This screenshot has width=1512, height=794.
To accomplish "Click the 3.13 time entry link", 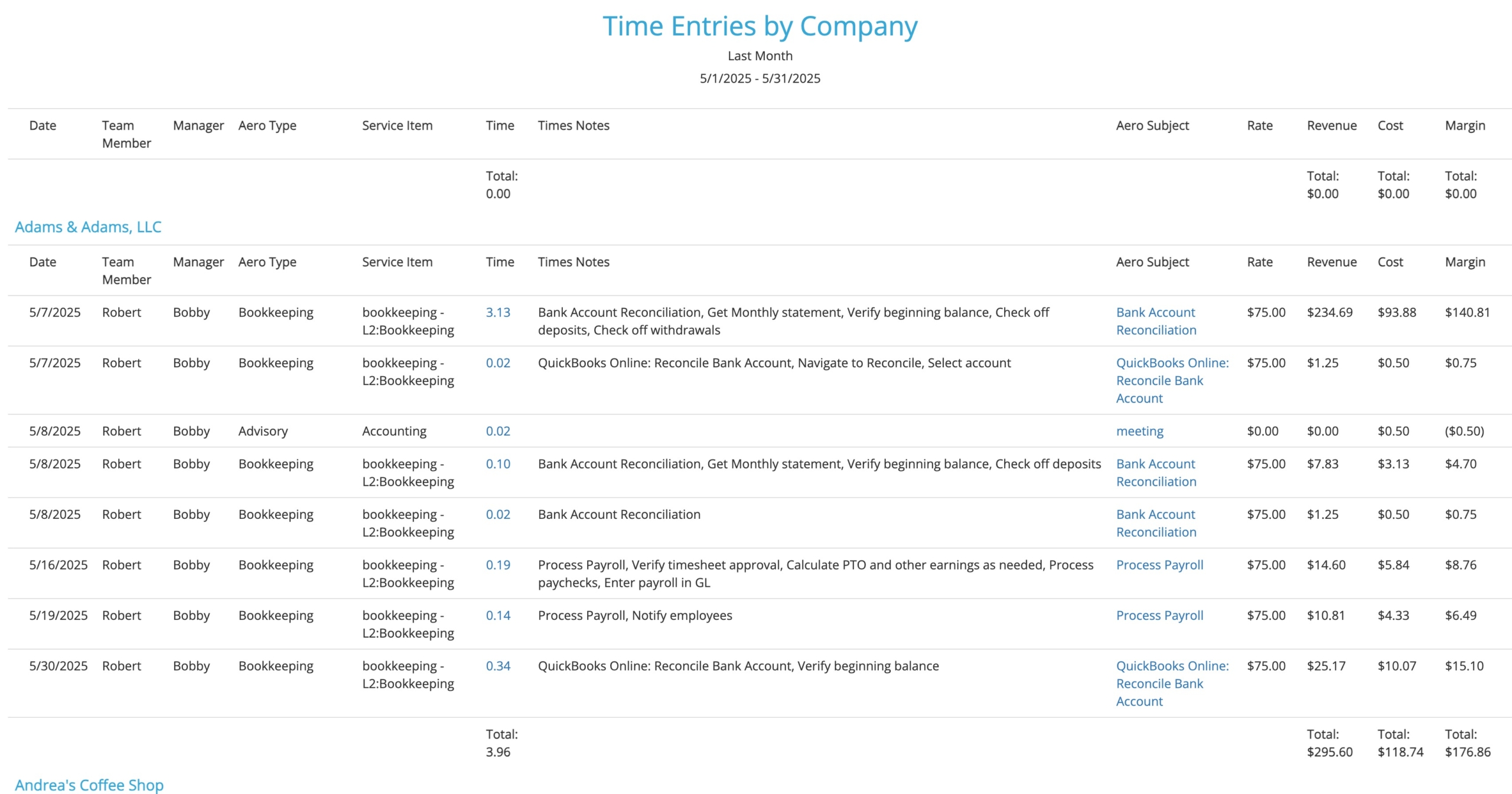I will coord(498,312).
